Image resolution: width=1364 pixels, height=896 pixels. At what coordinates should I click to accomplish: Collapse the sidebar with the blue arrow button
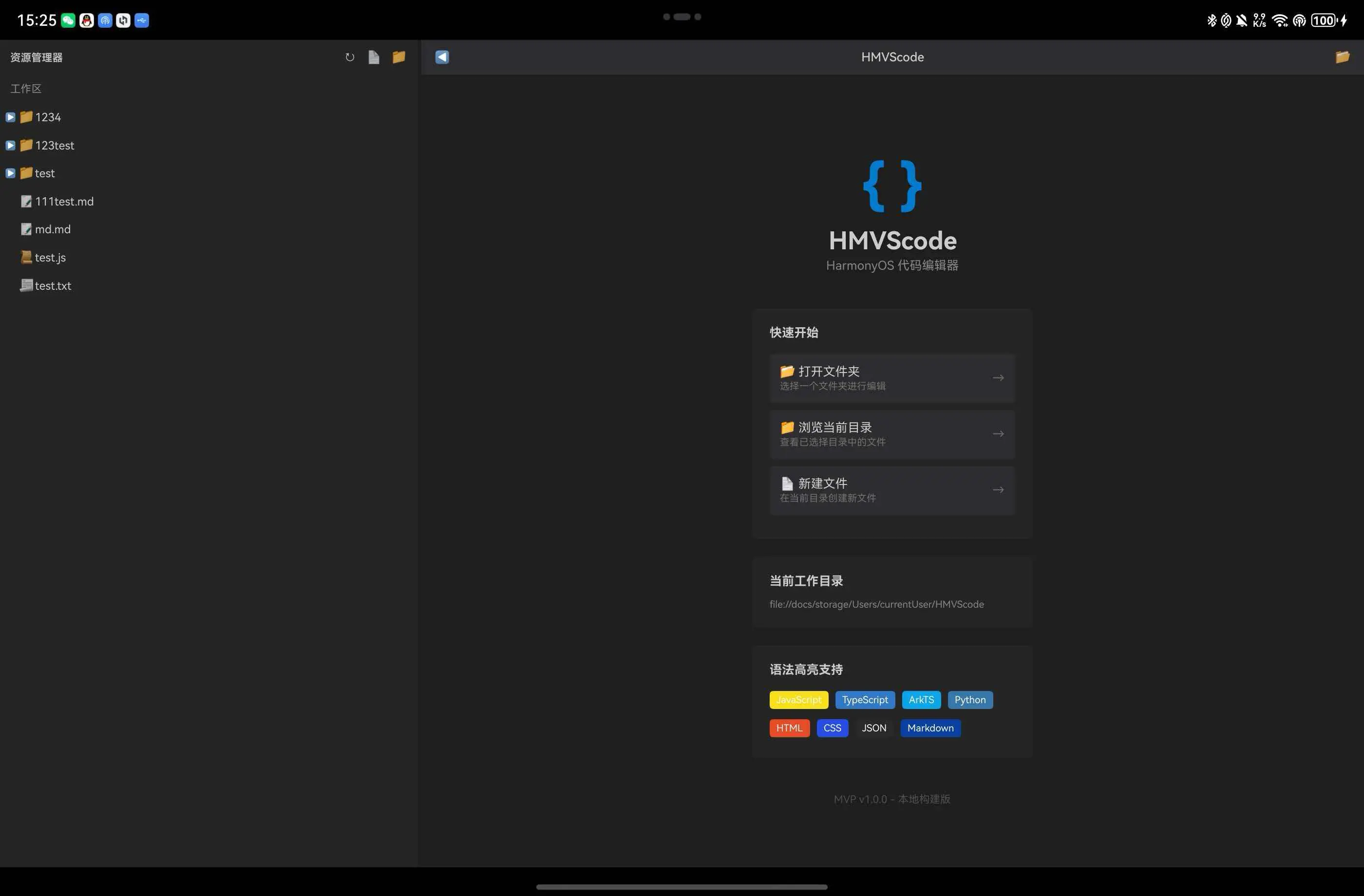442,56
